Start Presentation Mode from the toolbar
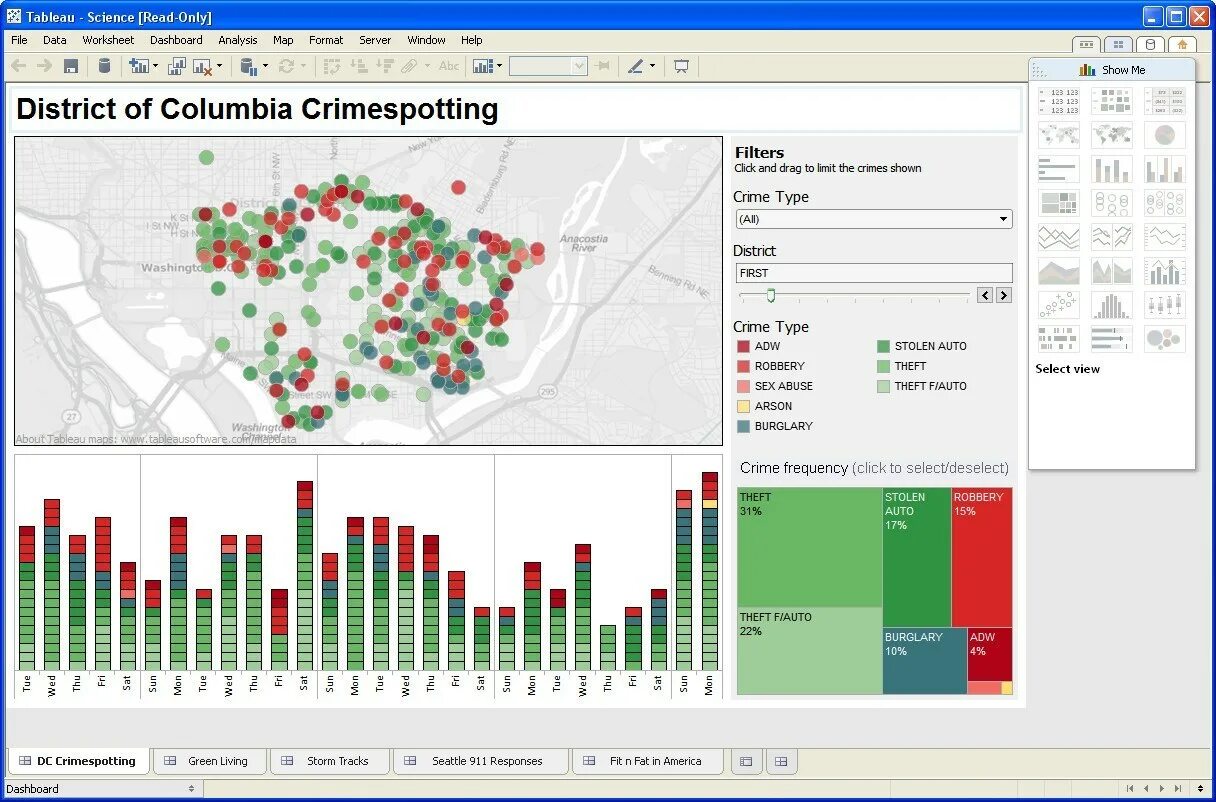The height and width of the screenshot is (802, 1216). [x=682, y=66]
